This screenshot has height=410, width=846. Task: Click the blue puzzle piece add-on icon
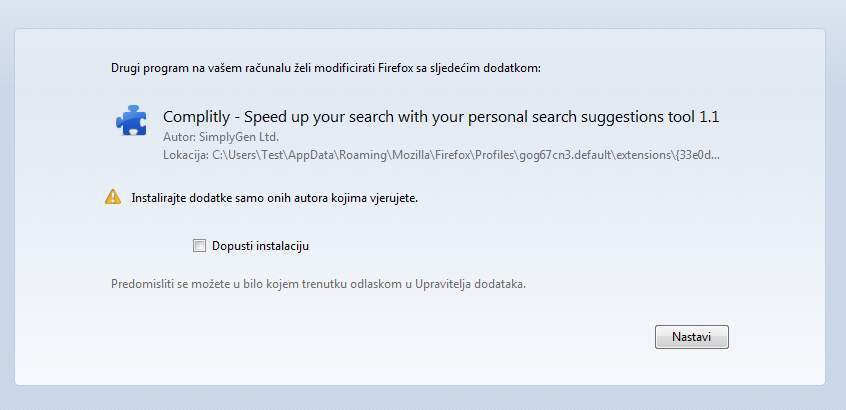pyautogui.click(x=131, y=121)
